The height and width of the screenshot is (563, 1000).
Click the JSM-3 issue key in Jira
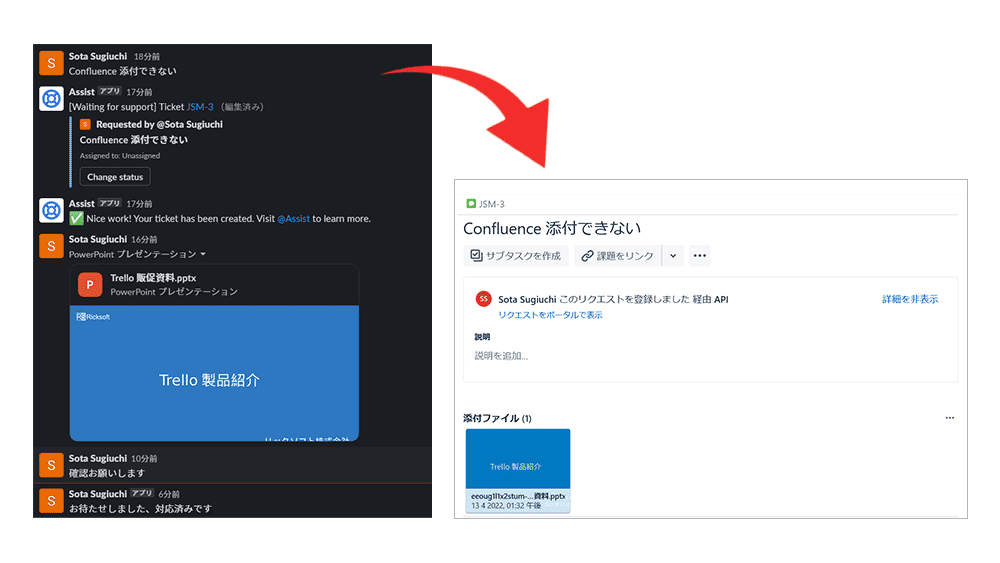pyautogui.click(x=492, y=204)
